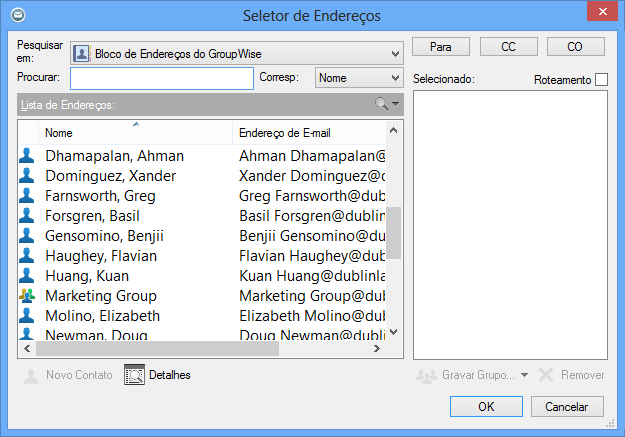Click the Marketing Group group icon

tap(27, 296)
